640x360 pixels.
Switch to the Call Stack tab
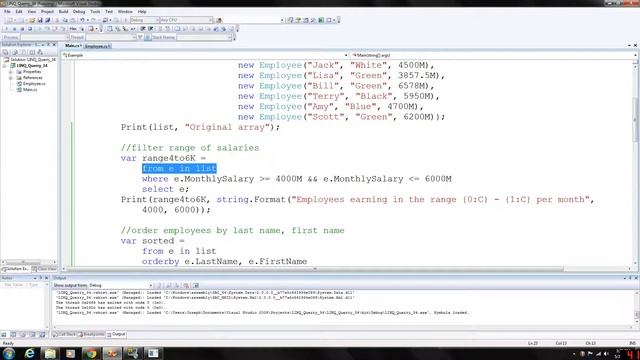click(x=64, y=334)
